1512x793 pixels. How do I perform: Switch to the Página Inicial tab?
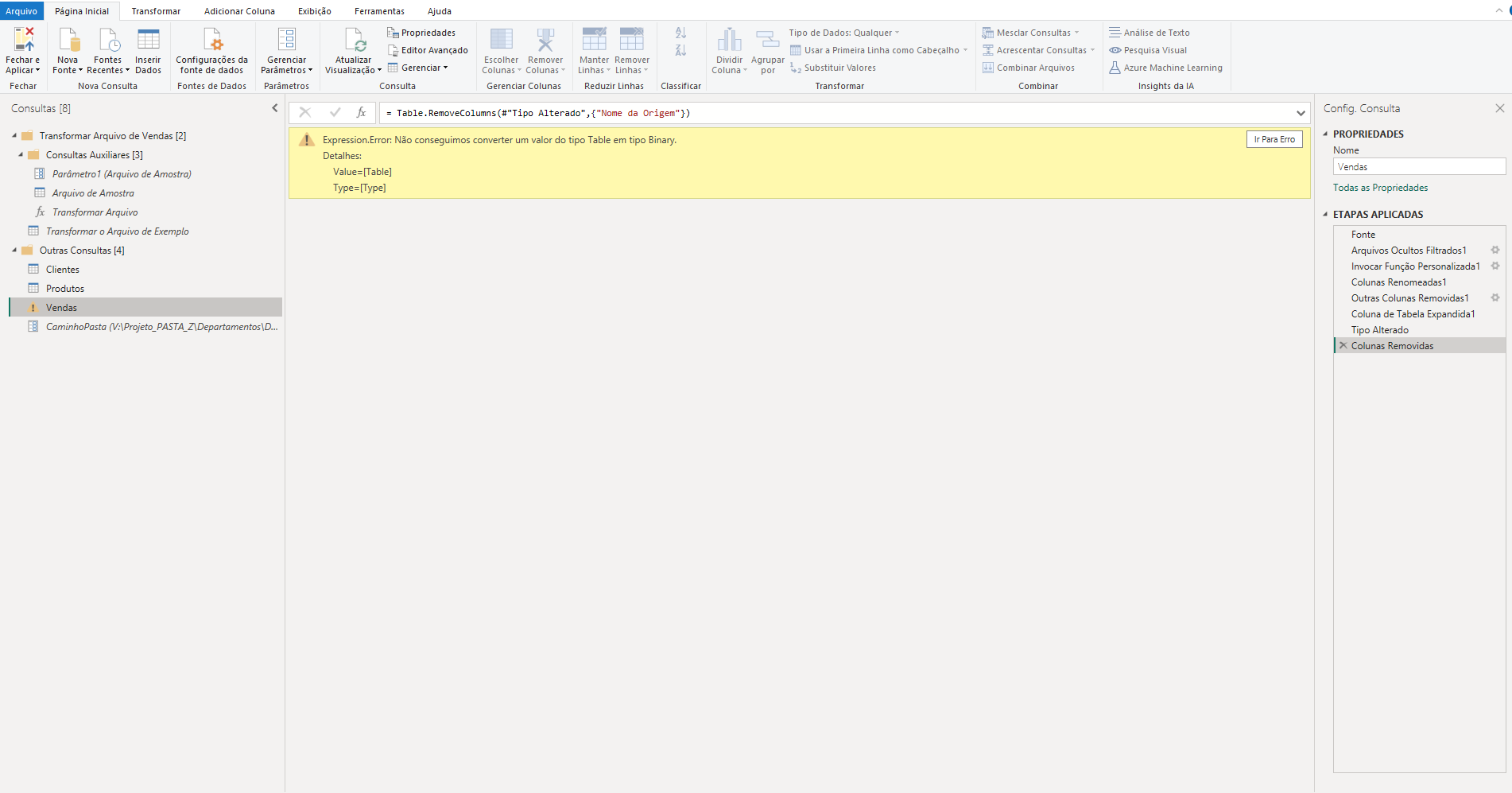(82, 11)
